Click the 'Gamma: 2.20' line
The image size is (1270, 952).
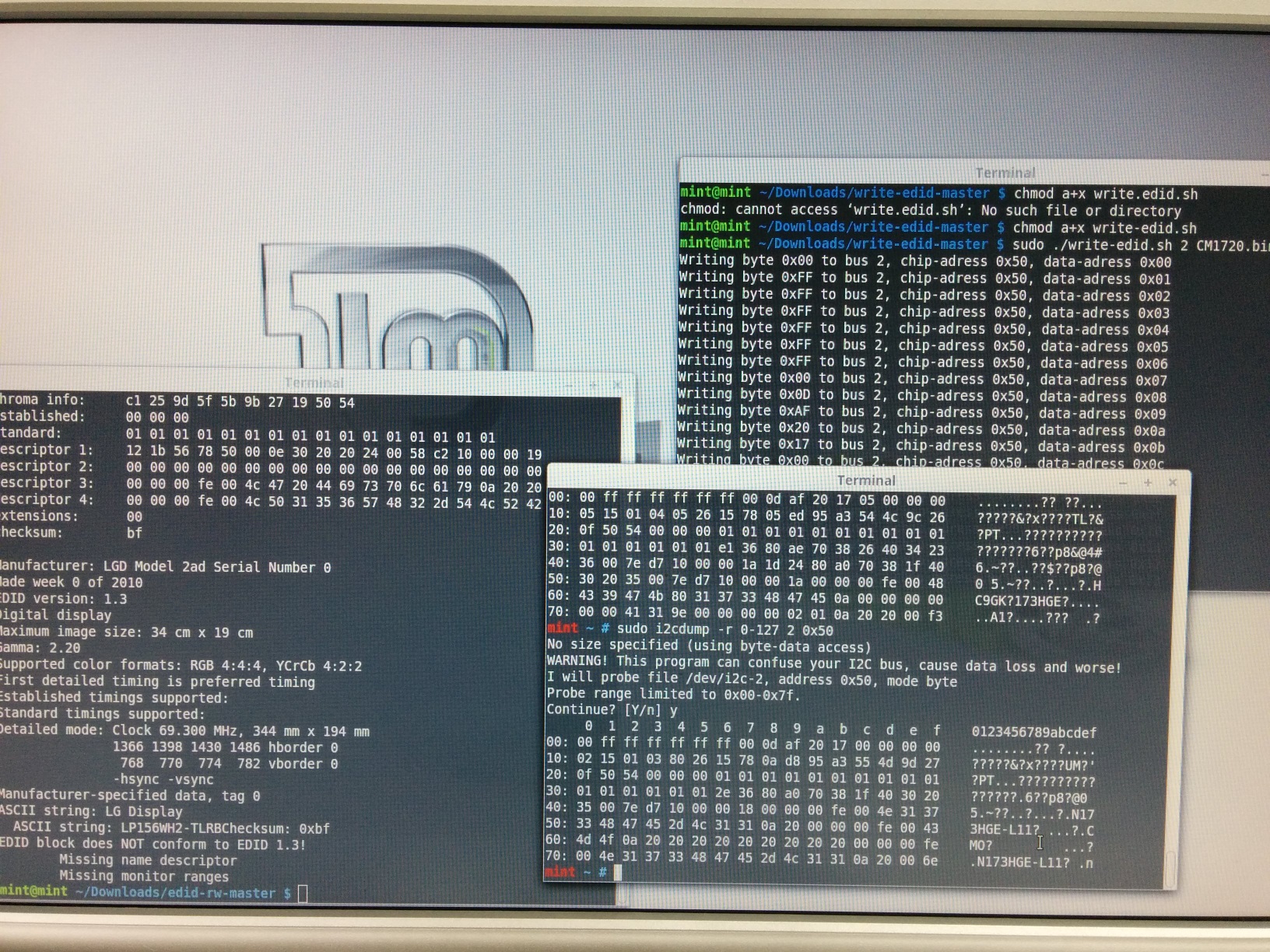(x=40, y=648)
